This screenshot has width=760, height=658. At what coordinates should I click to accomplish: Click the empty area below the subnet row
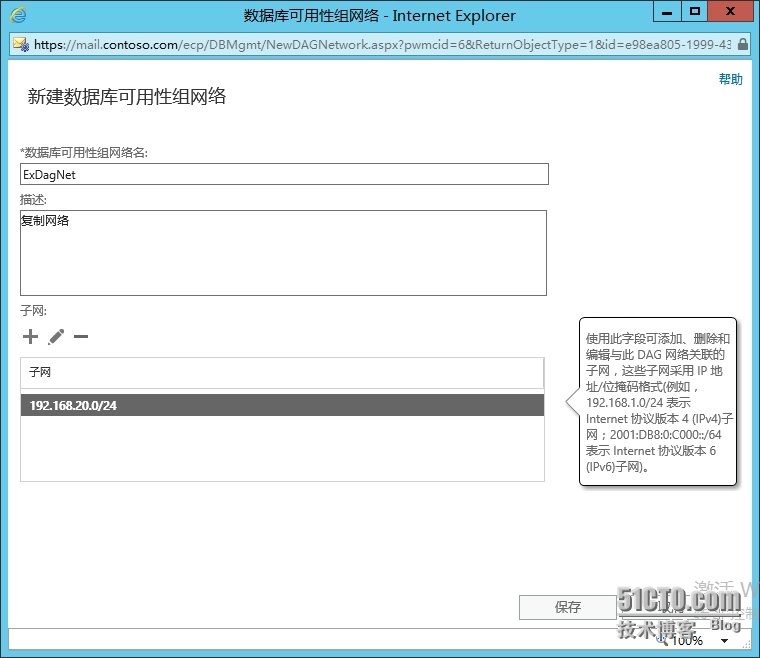click(x=282, y=448)
